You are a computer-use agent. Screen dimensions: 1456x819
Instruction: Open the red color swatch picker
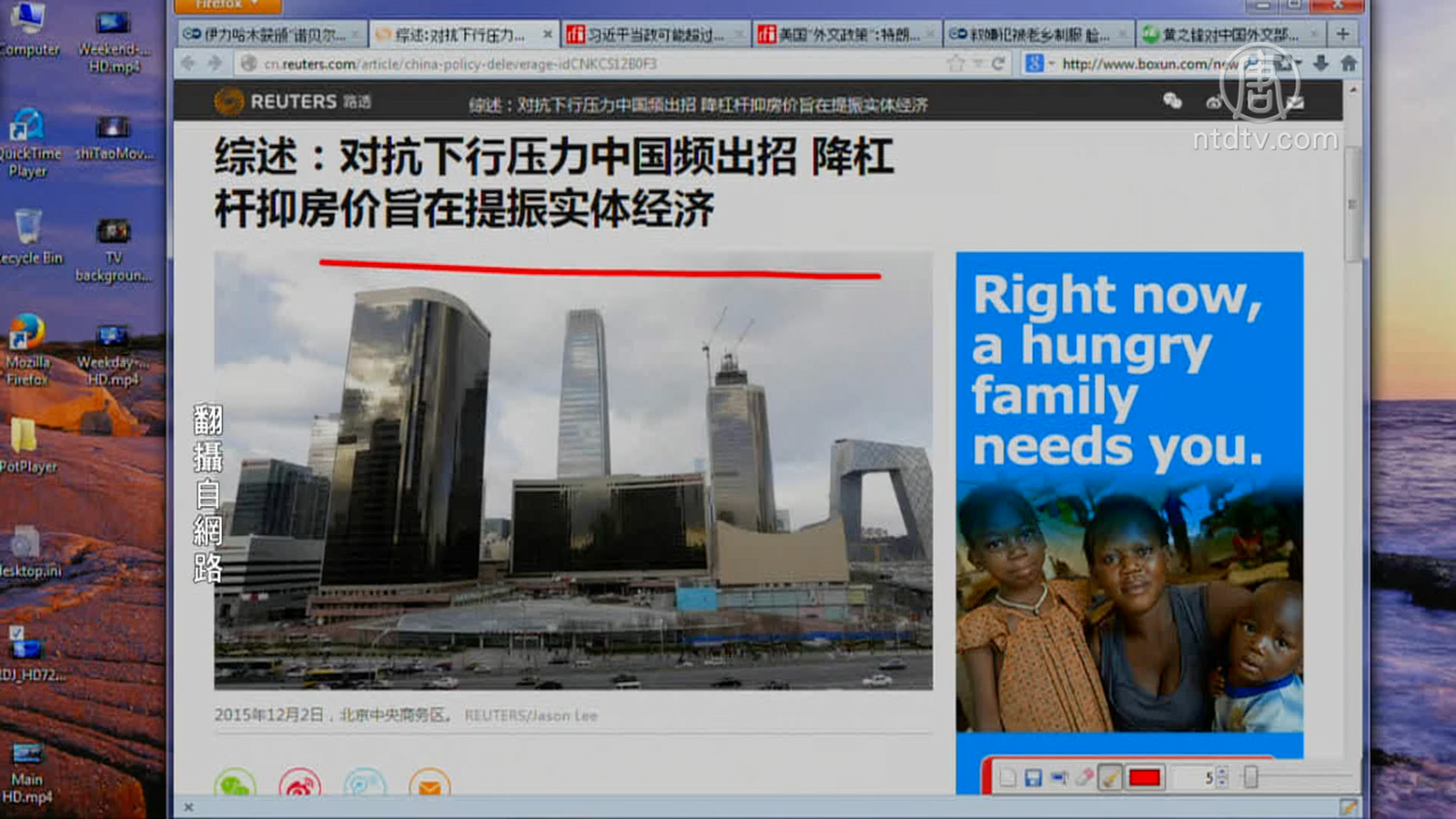[x=1145, y=778]
